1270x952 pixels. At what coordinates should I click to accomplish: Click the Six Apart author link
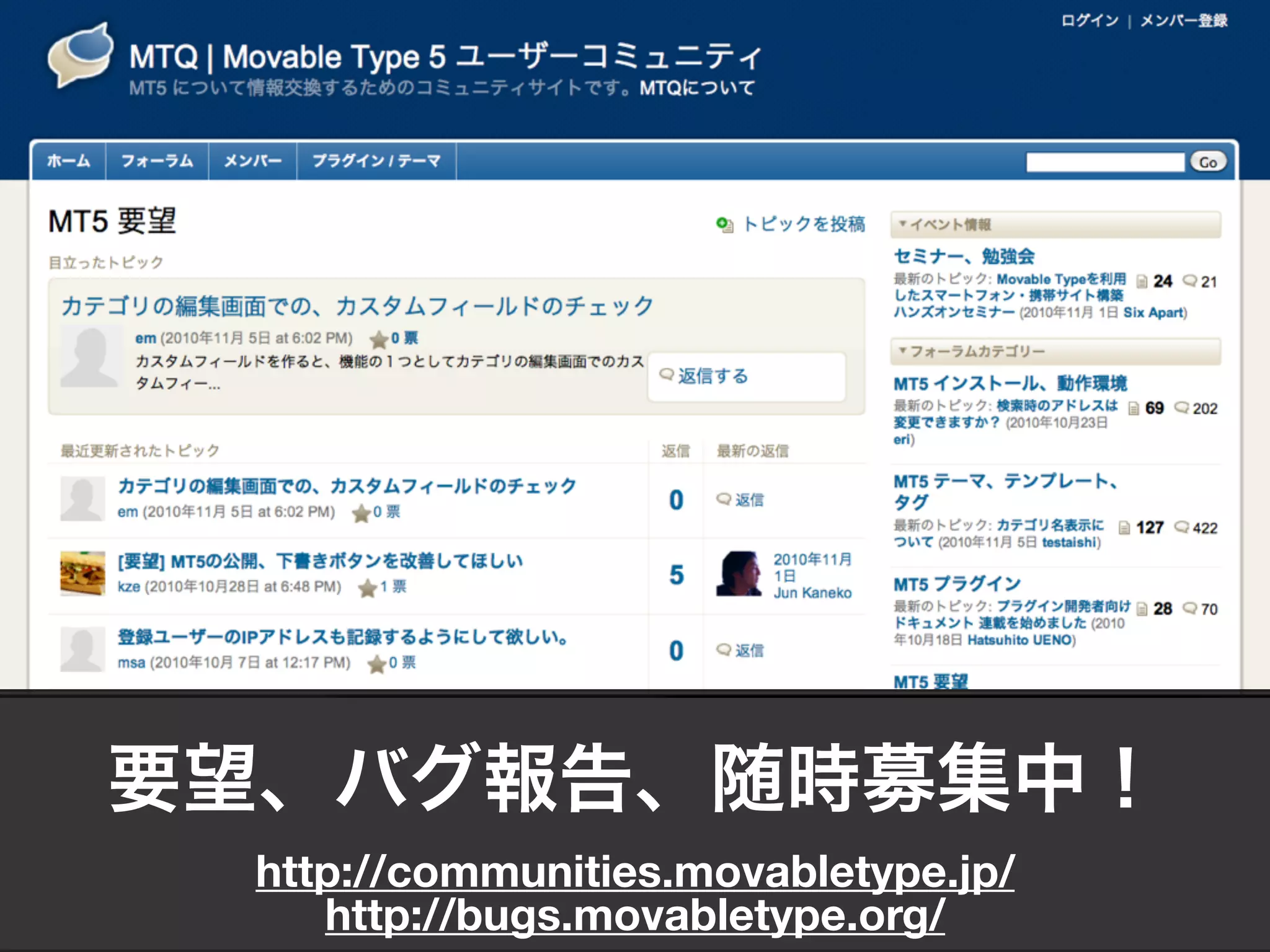click(x=1152, y=313)
